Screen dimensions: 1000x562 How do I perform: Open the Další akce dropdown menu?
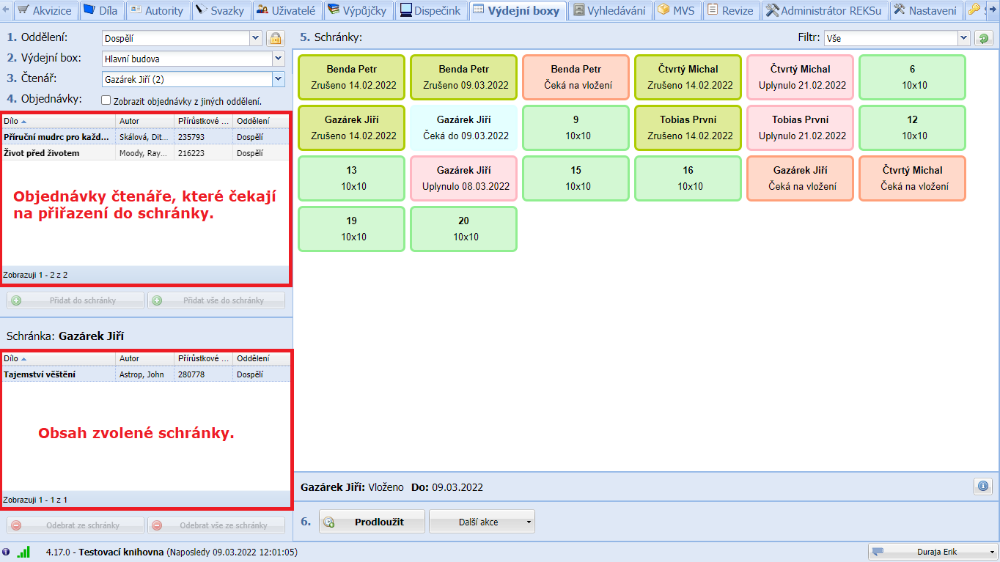(481, 521)
